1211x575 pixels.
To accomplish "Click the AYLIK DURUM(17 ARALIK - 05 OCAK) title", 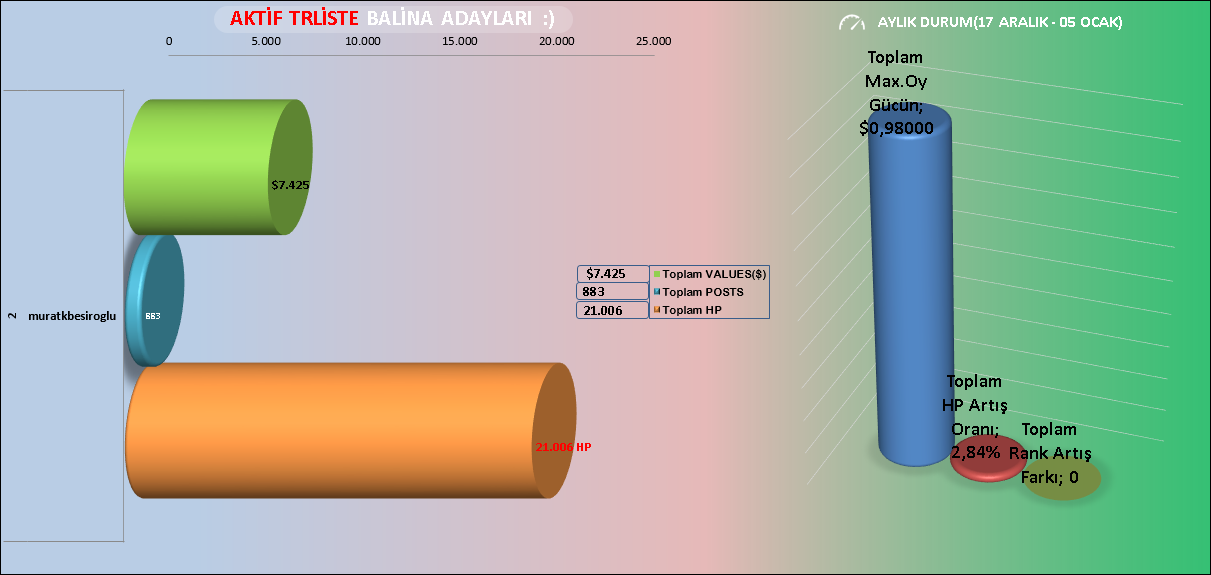I will [x=999, y=22].
